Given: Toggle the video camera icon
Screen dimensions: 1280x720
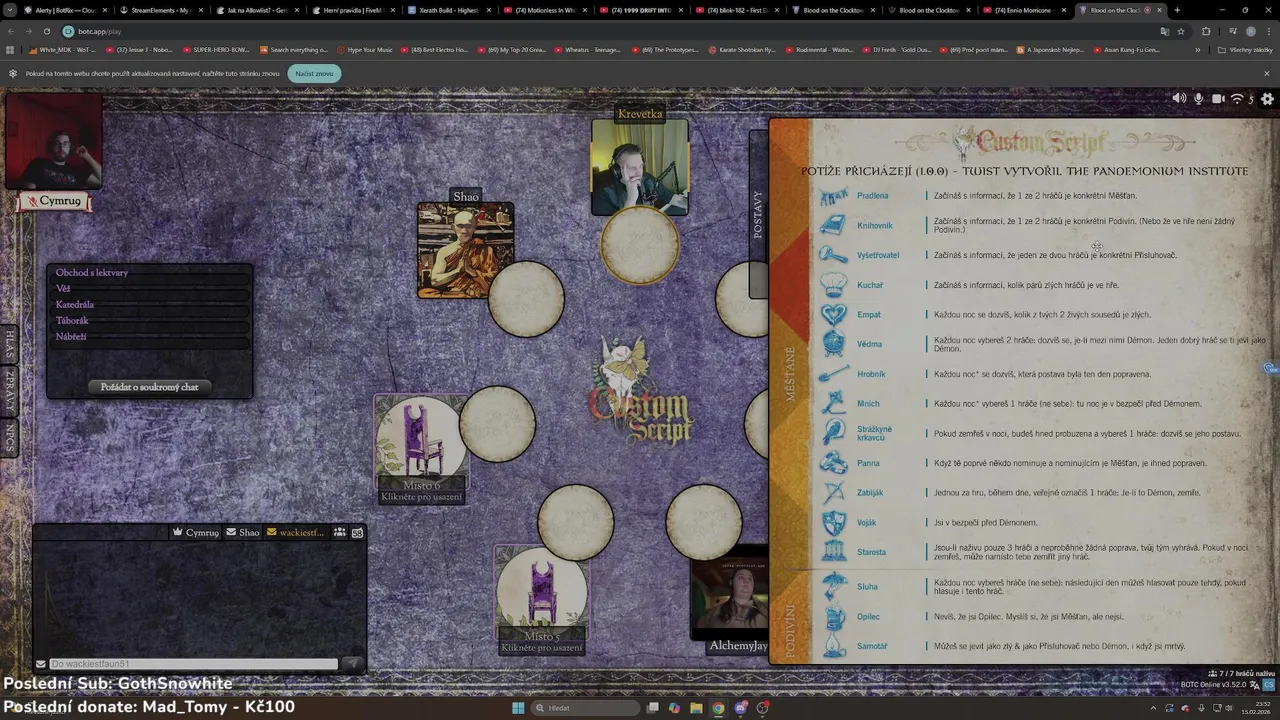Looking at the screenshot, I should [1218, 98].
